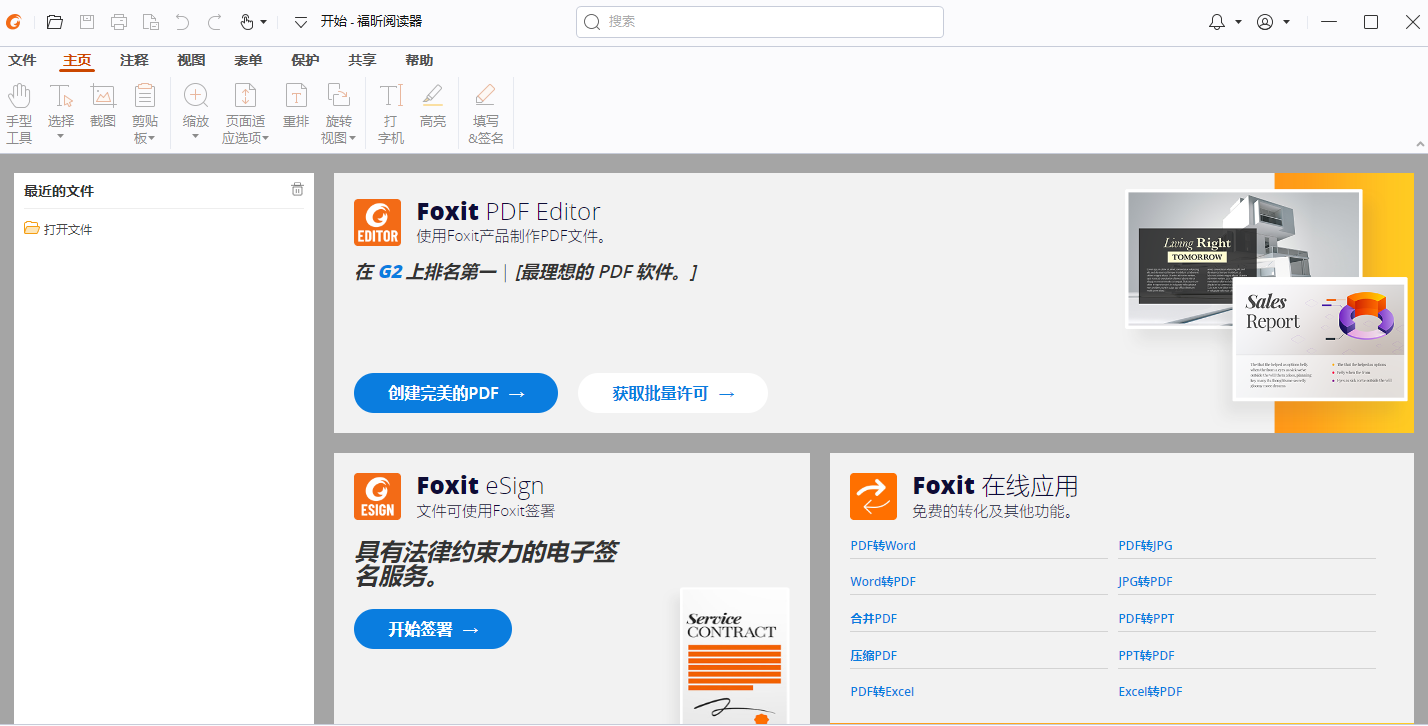The height and width of the screenshot is (726, 1428).
Task: Switch to the Comment (注释) tab
Action: point(134,61)
